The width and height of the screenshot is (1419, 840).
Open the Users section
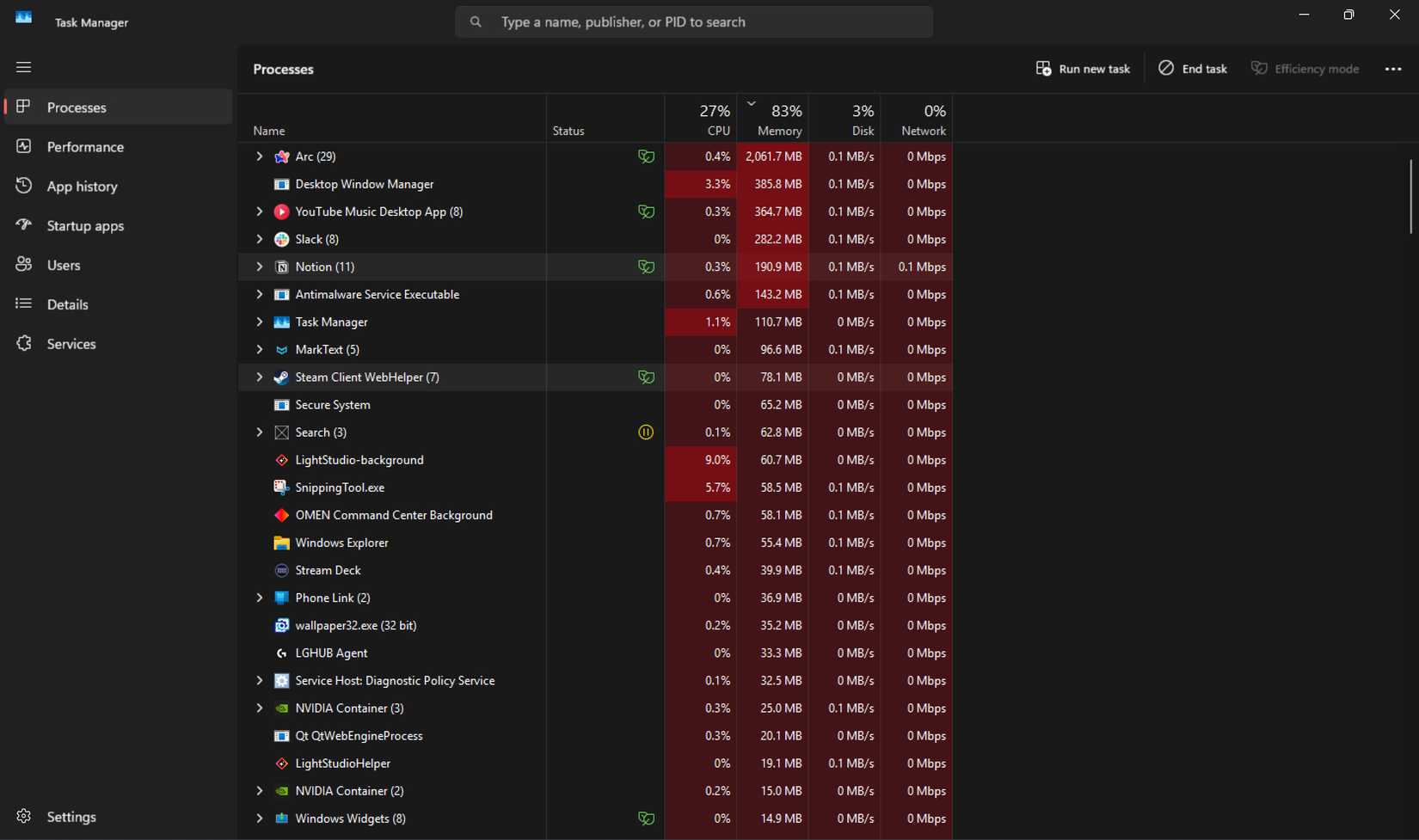tap(63, 265)
